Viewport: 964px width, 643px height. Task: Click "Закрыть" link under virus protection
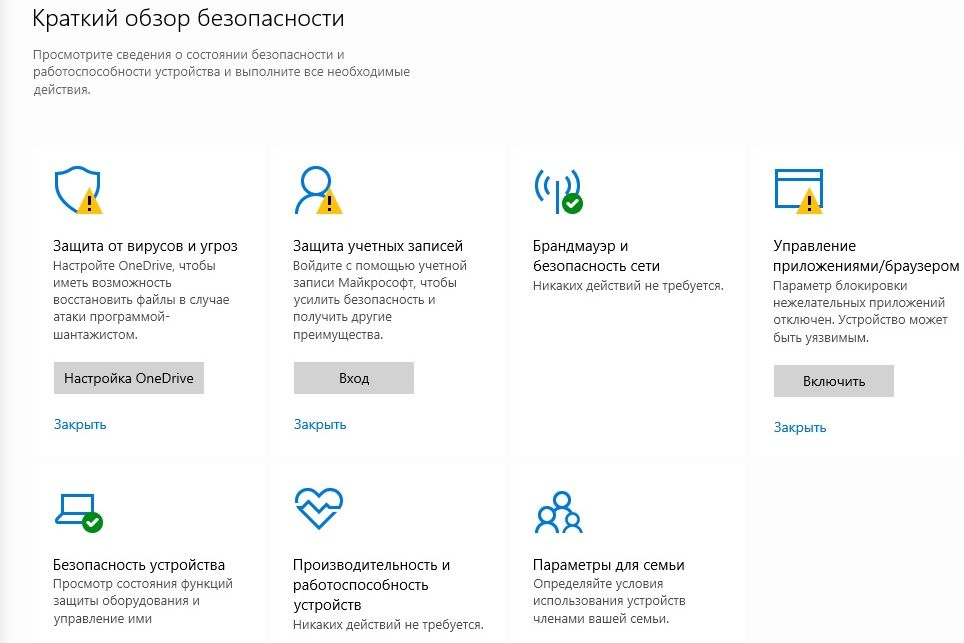point(80,424)
